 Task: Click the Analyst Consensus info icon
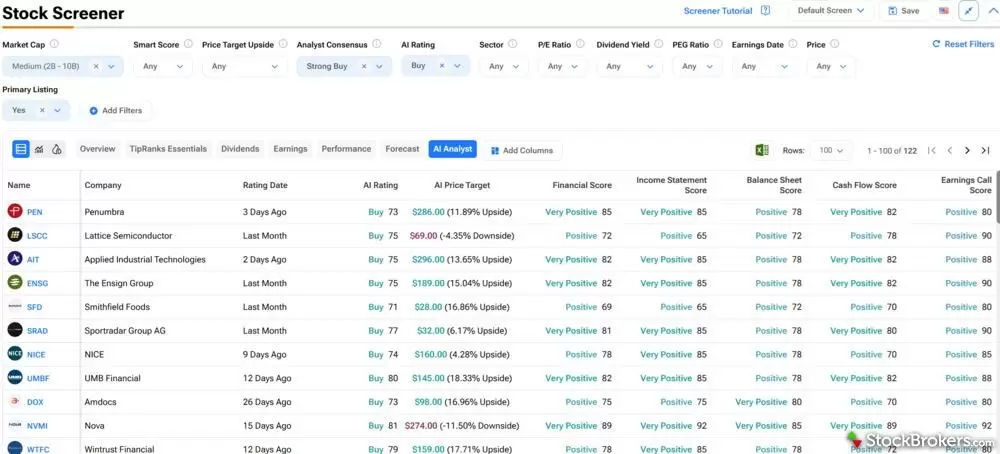pyautogui.click(x=377, y=44)
